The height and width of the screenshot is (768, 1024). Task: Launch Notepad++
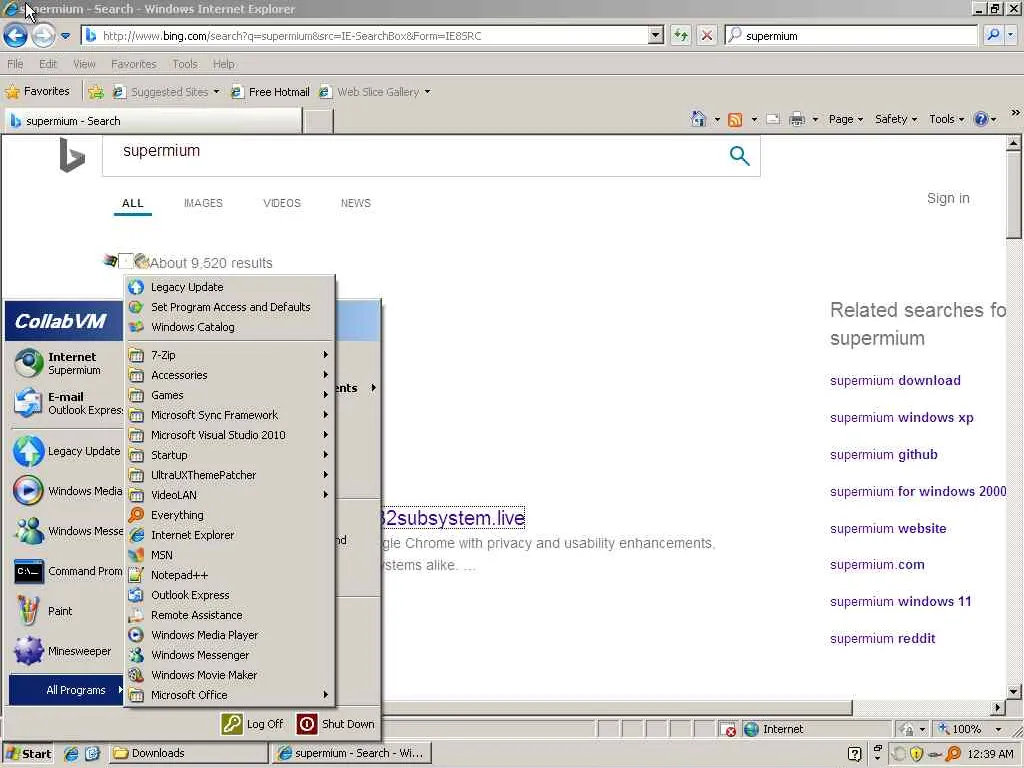pos(229,575)
